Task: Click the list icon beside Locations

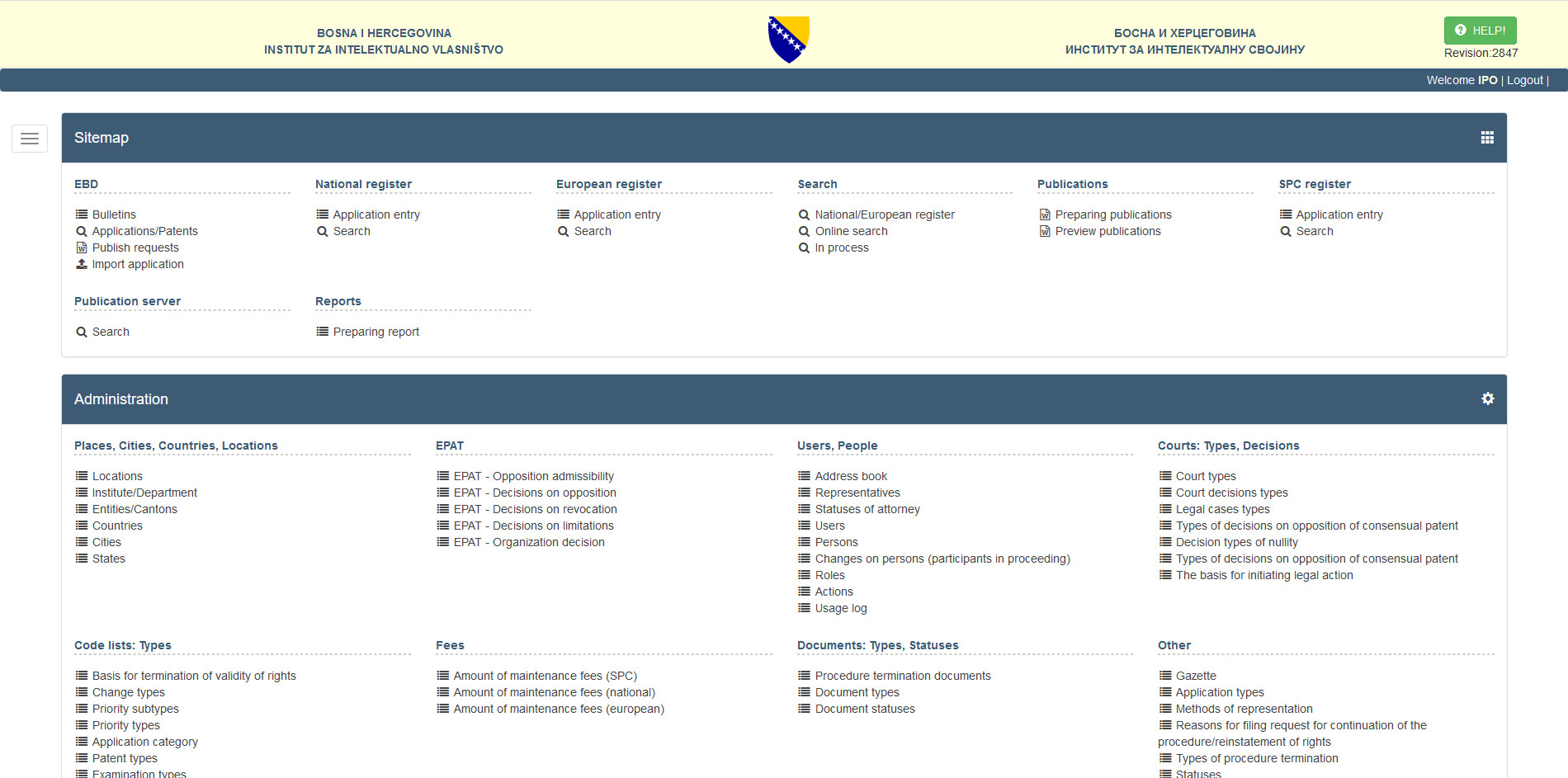Action: tap(82, 476)
